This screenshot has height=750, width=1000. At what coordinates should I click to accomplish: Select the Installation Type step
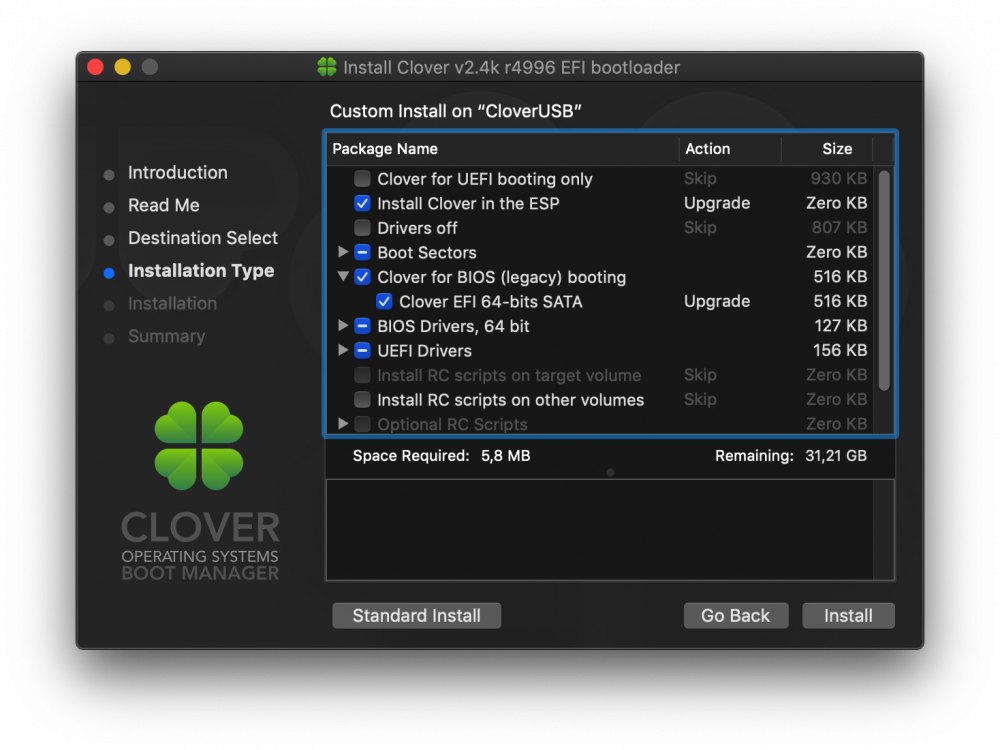click(201, 271)
